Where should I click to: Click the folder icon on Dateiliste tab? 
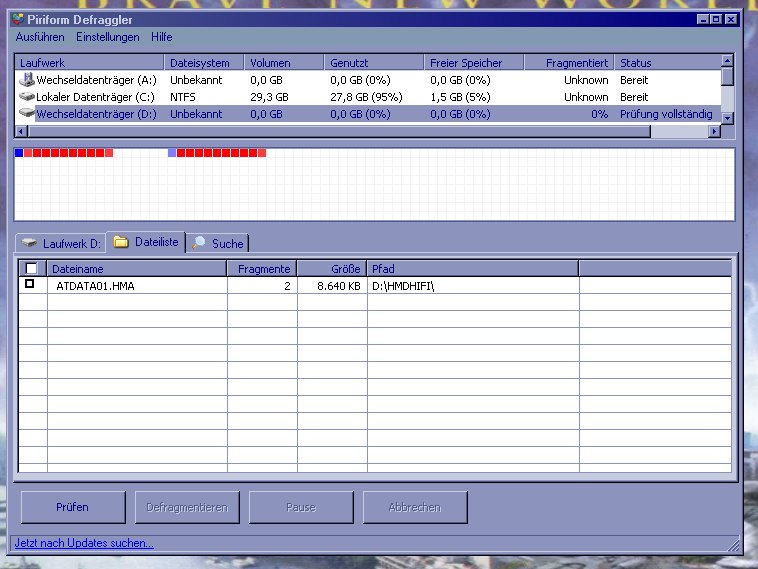(121, 242)
